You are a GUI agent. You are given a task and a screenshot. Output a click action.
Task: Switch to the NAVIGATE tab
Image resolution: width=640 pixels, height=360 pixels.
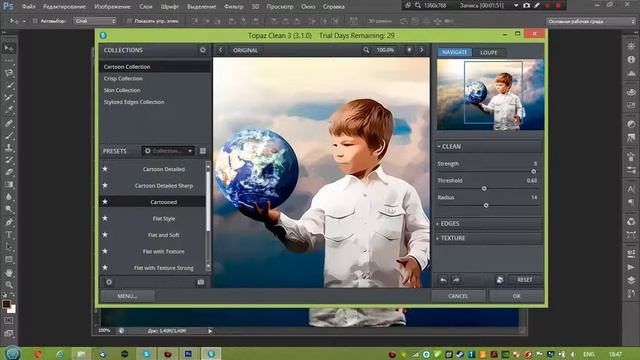455,52
